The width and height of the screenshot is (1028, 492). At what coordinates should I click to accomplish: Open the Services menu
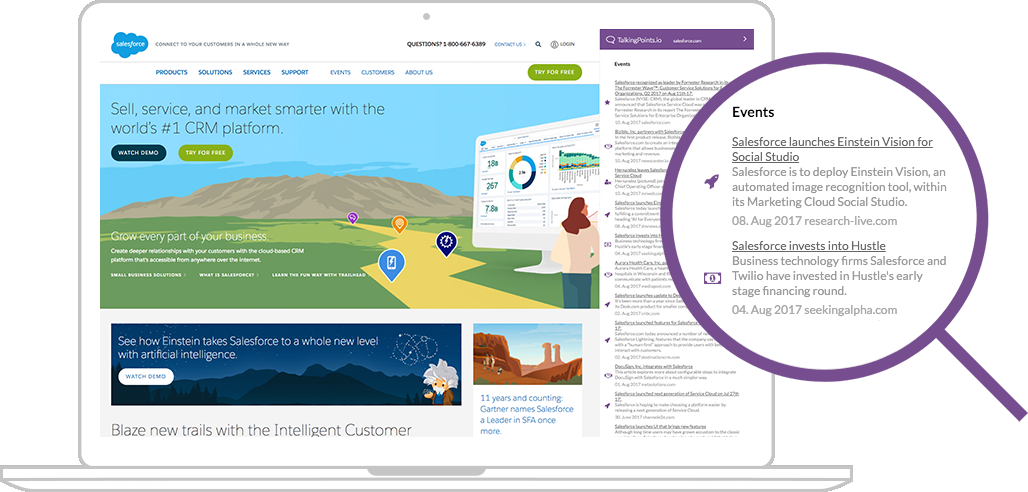[257, 72]
